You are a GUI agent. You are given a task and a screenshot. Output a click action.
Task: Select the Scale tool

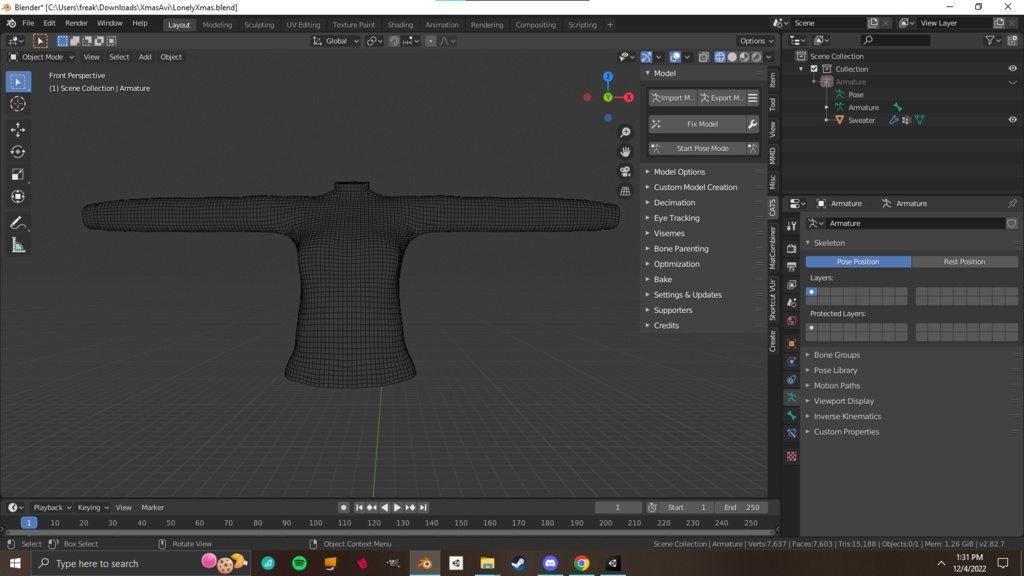coord(18,174)
